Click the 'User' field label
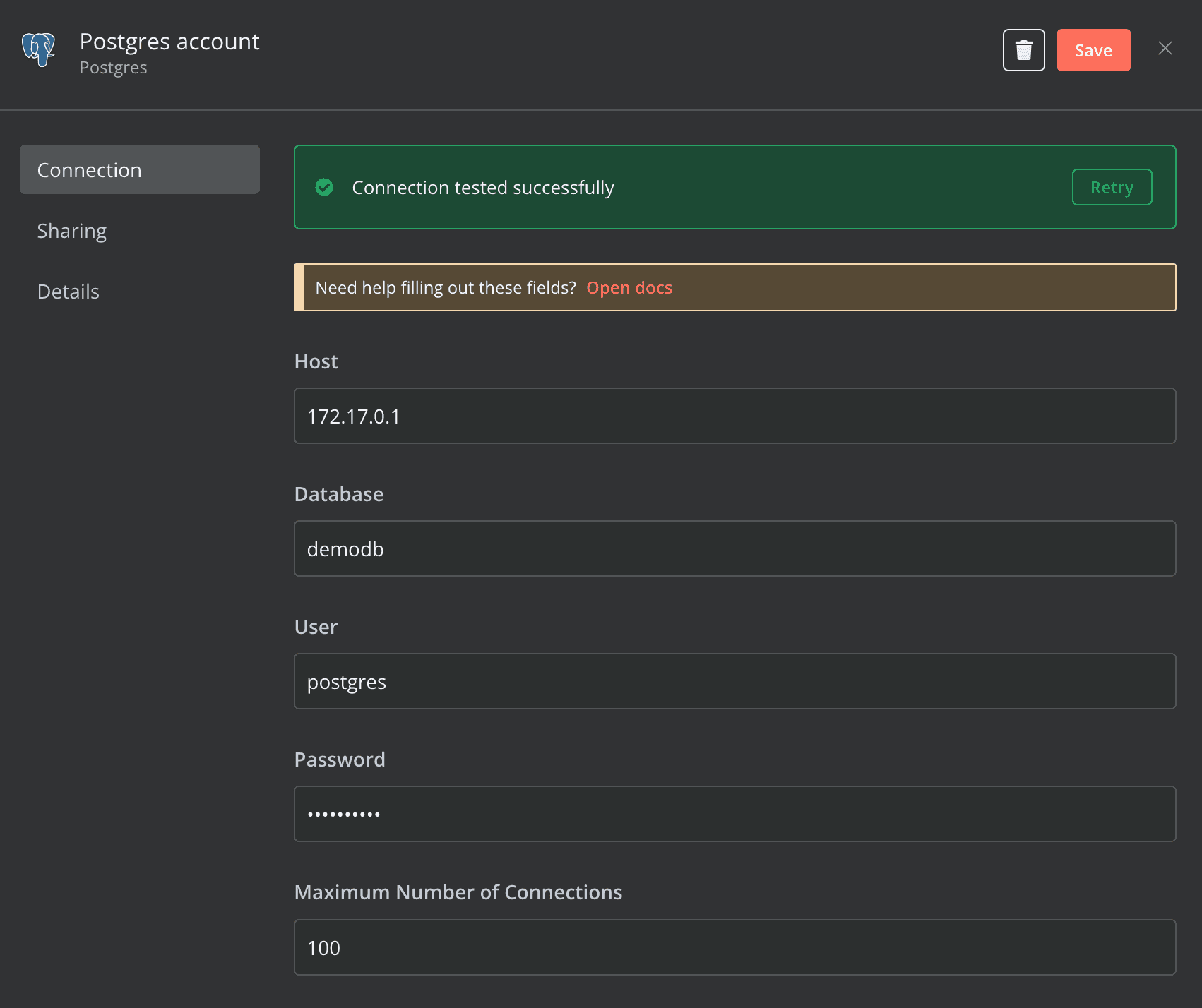This screenshot has width=1202, height=1008. [316, 627]
